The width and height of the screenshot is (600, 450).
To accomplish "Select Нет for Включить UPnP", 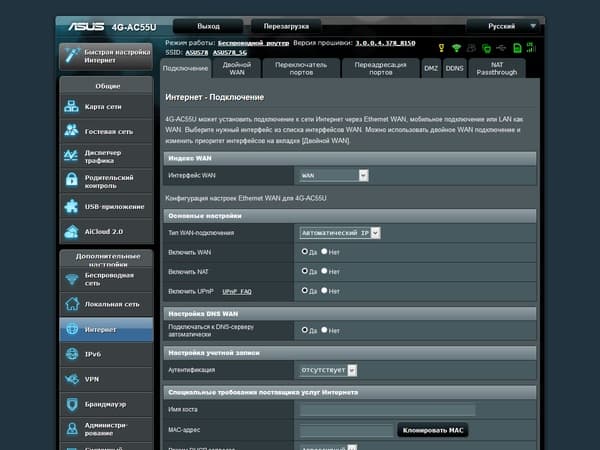I will pyautogui.click(x=324, y=290).
